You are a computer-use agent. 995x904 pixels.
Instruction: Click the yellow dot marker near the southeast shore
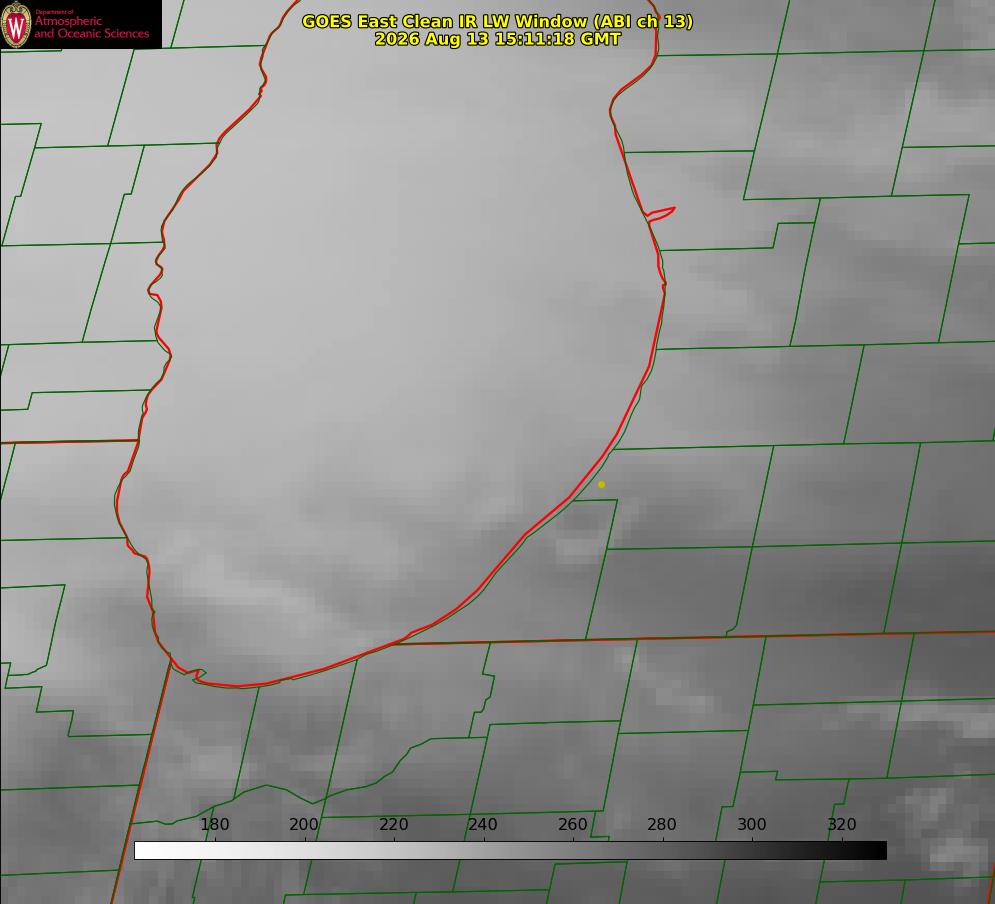tap(601, 485)
